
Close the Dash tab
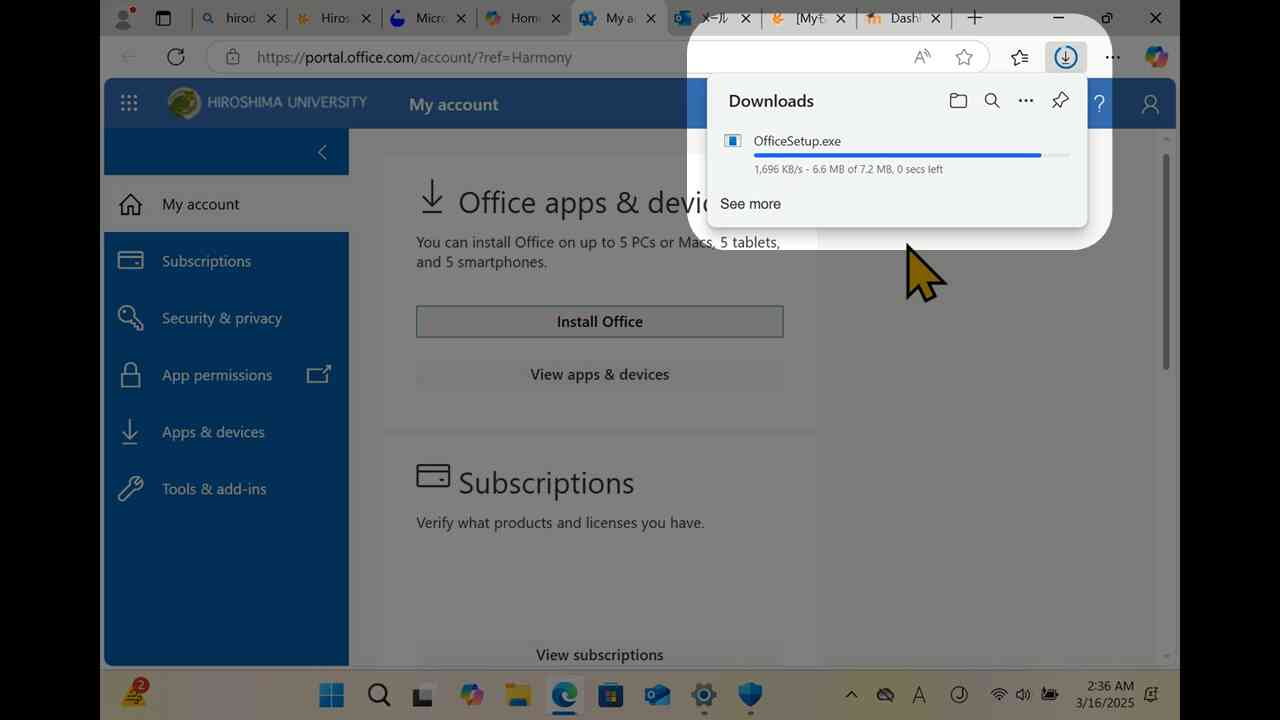935,18
